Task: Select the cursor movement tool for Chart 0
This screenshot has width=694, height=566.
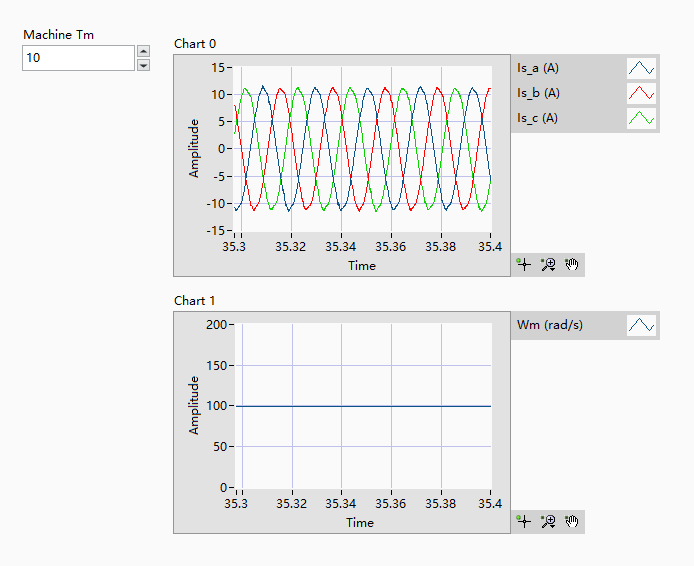Action: tap(524, 265)
